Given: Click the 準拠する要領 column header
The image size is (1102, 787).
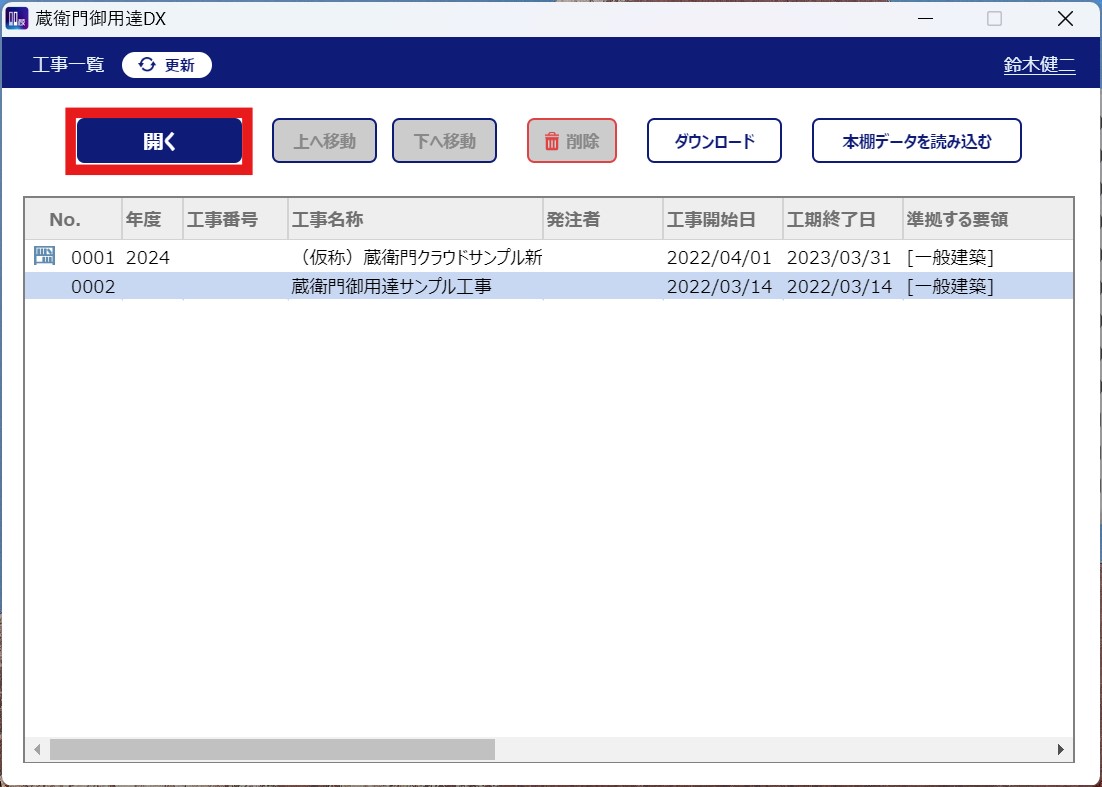Looking at the screenshot, I should (x=988, y=219).
